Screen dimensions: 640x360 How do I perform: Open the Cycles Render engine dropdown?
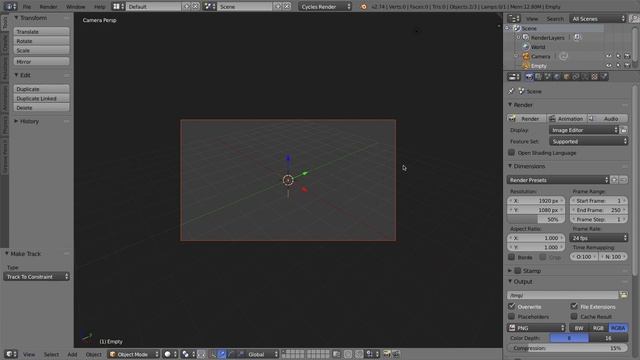pos(325,7)
